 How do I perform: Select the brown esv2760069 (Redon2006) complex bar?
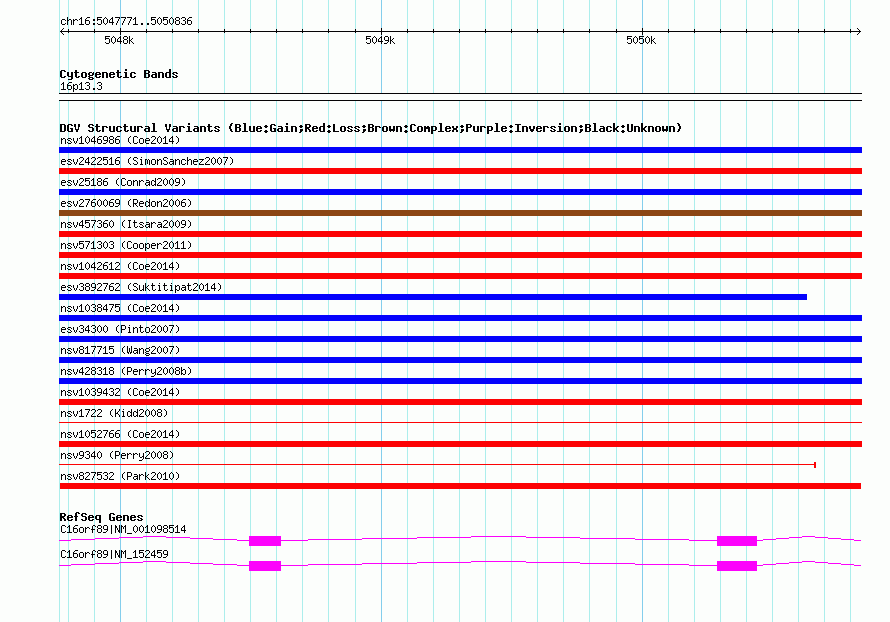[x=460, y=213]
